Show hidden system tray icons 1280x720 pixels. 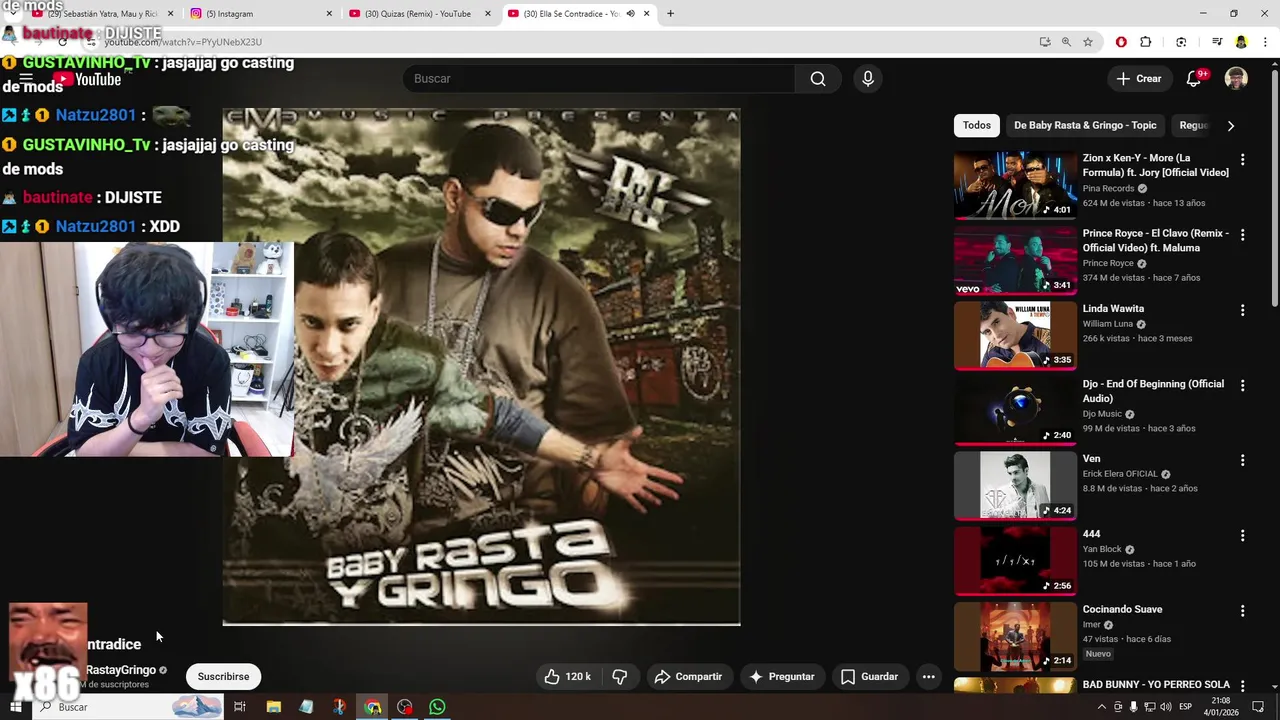pos(1102,707)
